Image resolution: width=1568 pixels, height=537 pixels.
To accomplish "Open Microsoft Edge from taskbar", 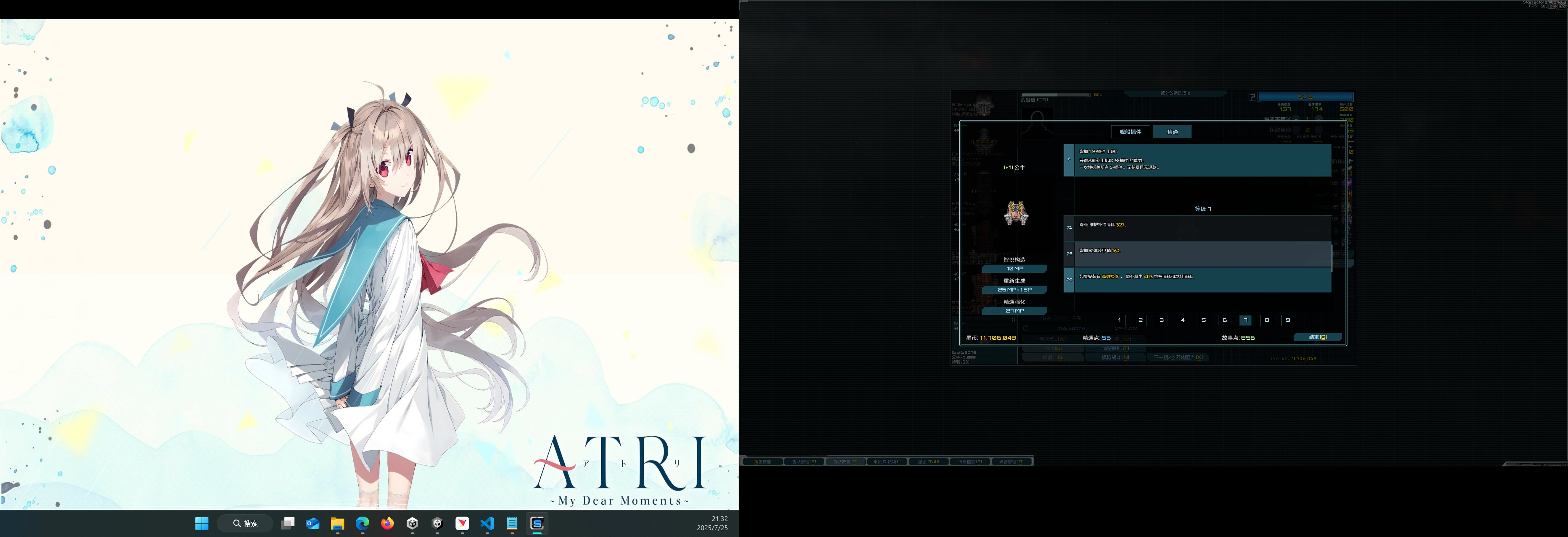I will click(x=362, y=523).
